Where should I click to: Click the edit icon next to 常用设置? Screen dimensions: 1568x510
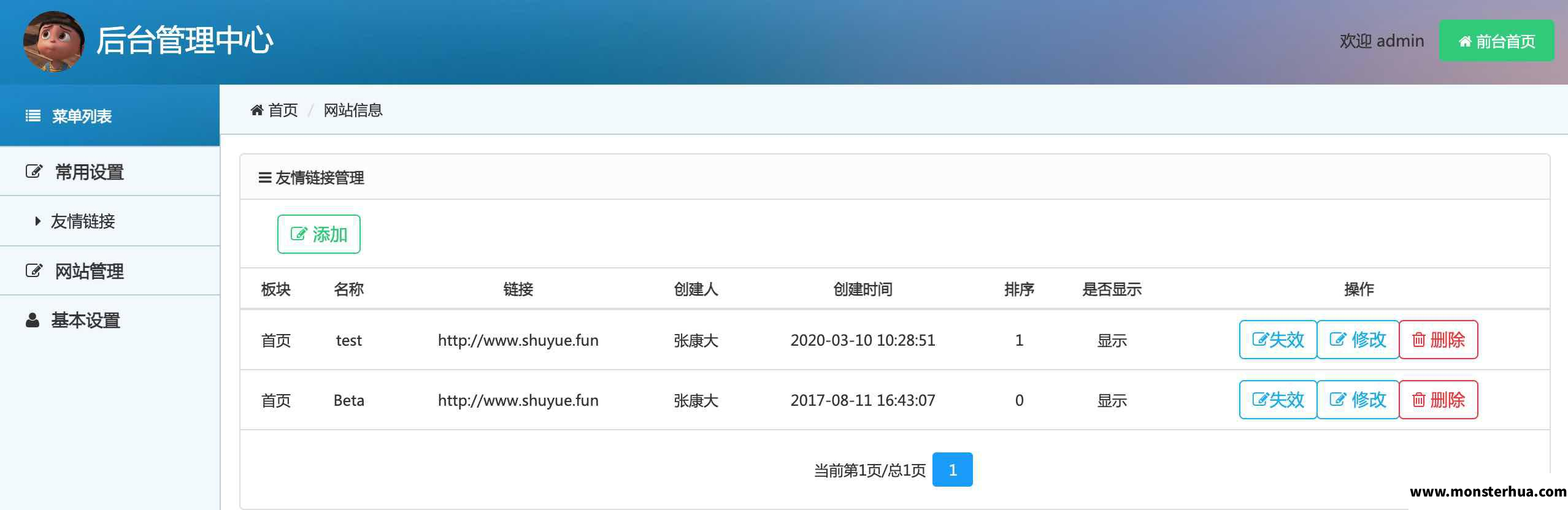coord(34,172)
